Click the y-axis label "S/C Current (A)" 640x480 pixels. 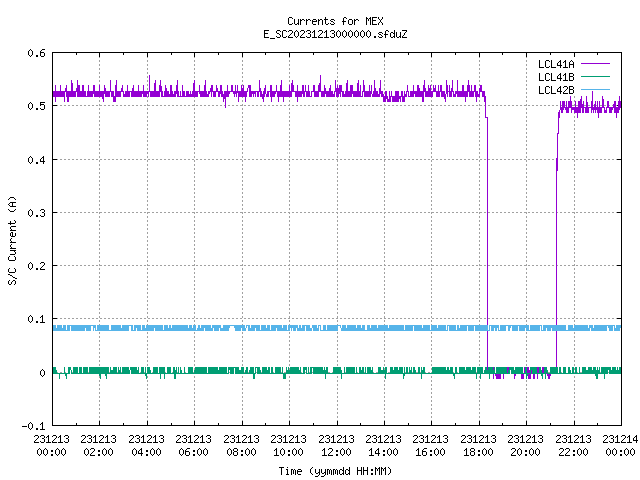13,241
